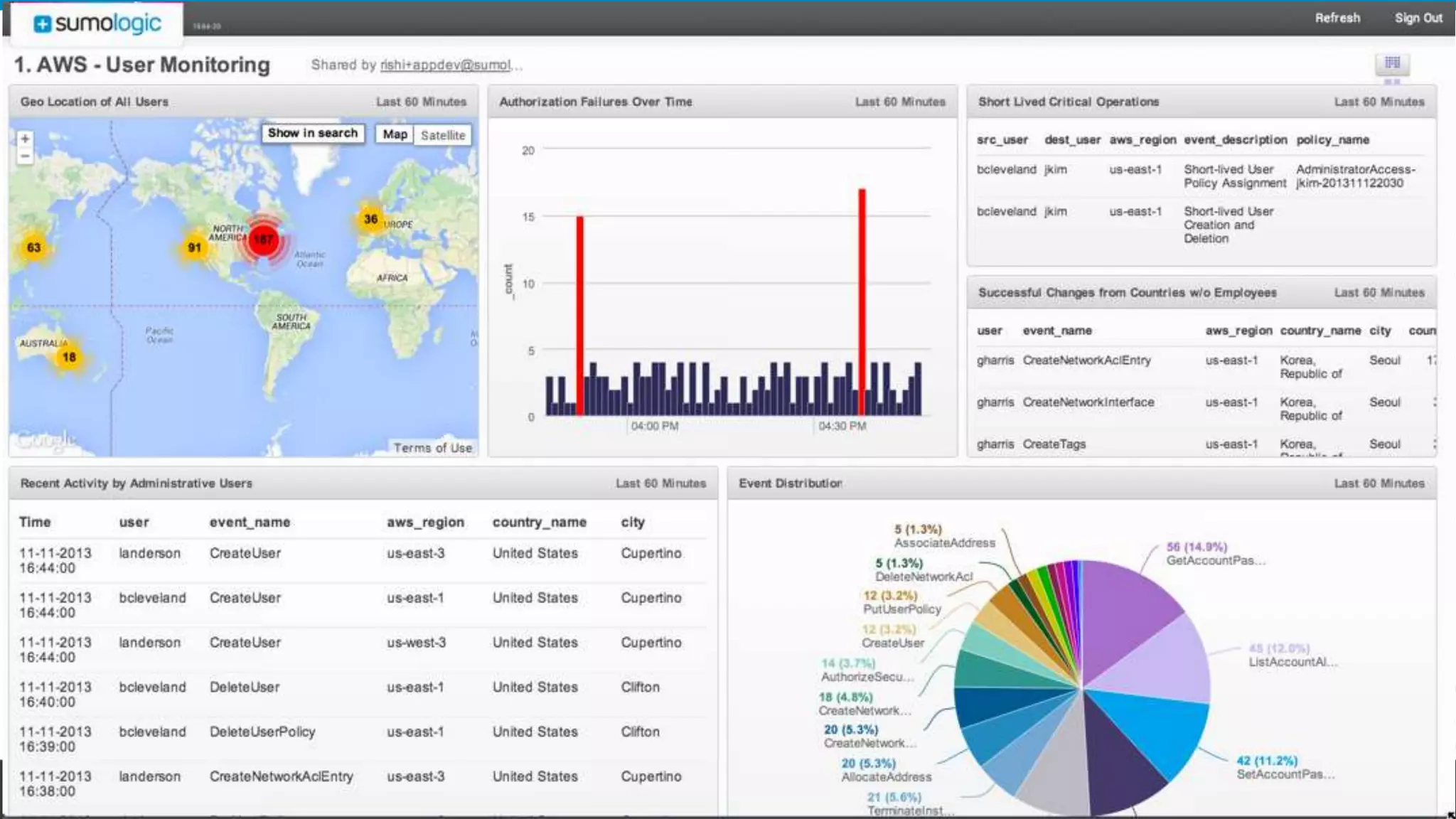Click the event_name header in Recent Activity
This screenshot has width=1456, height=819.
[x=250, y=522]
